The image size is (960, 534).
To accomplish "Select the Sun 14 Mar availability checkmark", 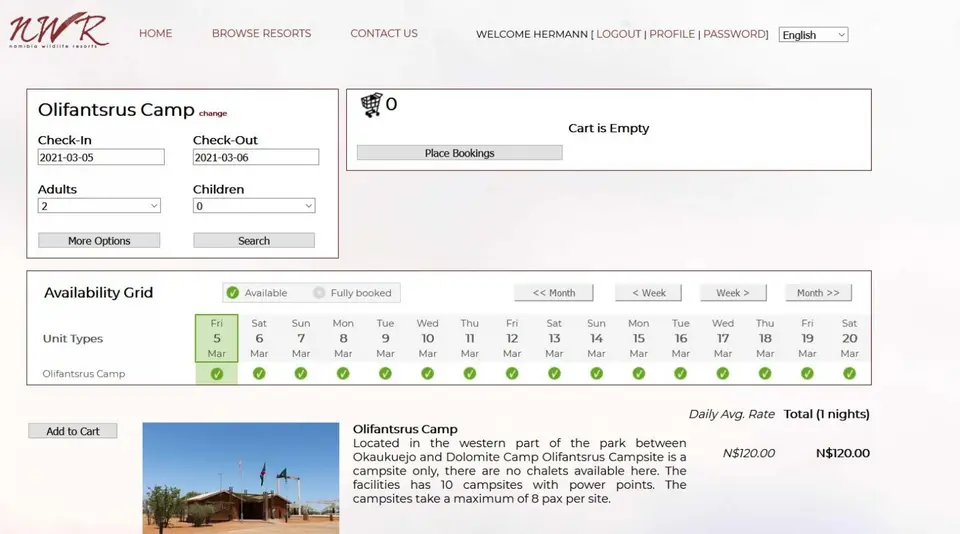I will (x=596, y=373).
